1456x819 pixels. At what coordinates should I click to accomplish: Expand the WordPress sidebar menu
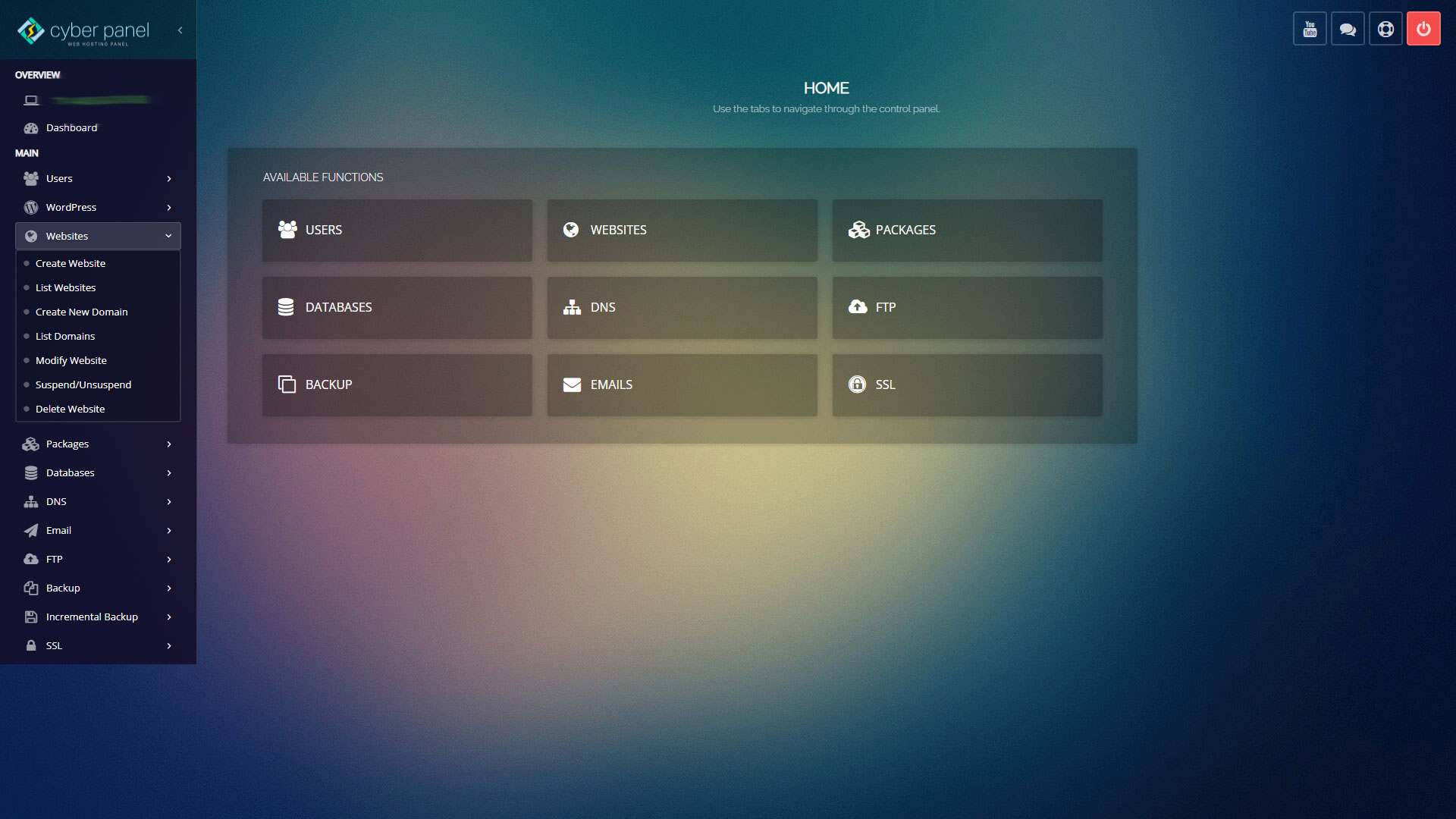click(98, 207)
